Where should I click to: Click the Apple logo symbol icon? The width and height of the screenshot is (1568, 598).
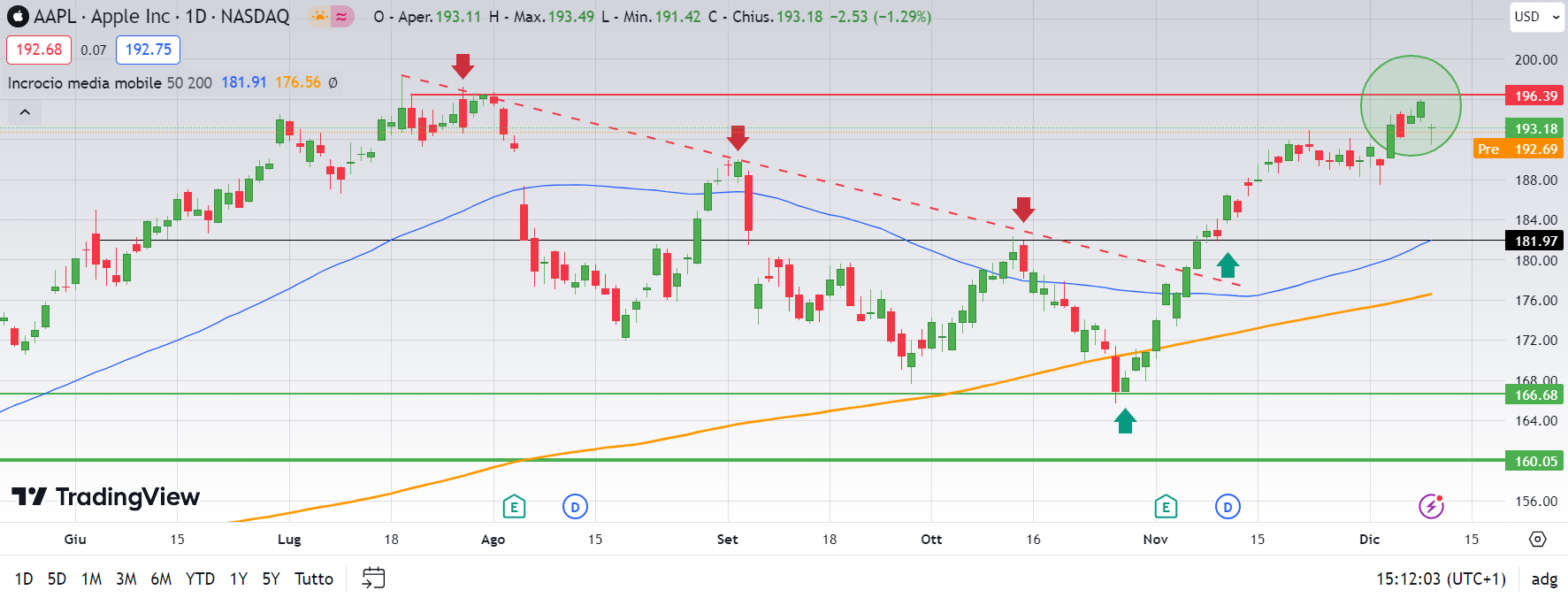[17, 16]
